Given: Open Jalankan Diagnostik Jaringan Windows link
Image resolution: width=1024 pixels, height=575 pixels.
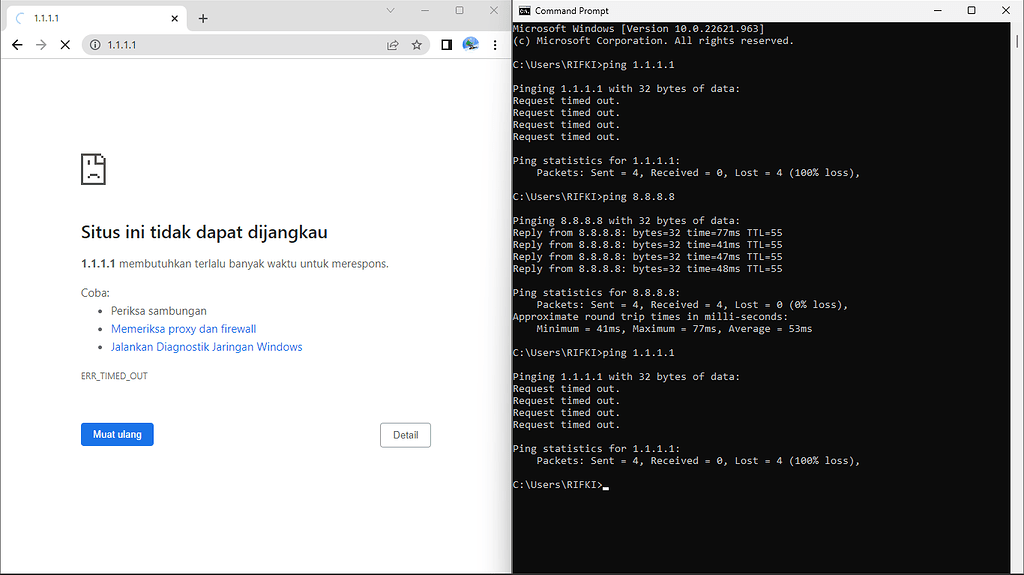Looking at the screenshot, I should click(x=206, y=347).
